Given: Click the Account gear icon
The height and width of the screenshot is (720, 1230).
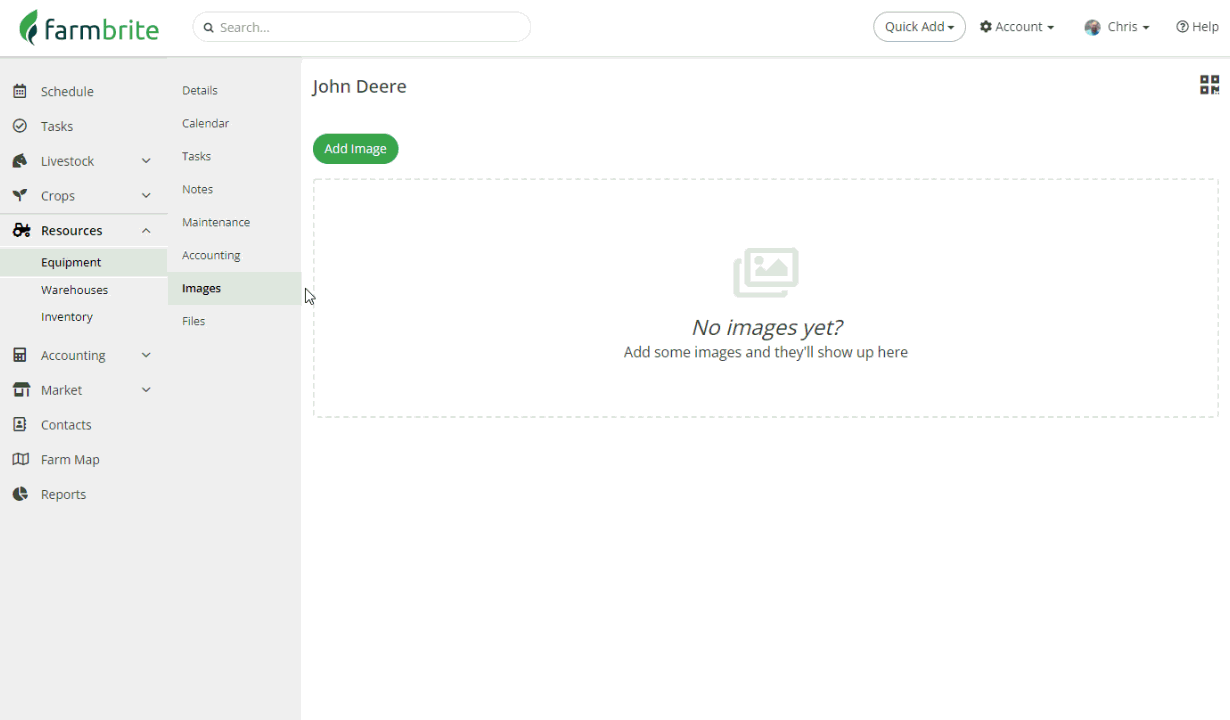Looking at the screenshot, I should pos(986,27).
